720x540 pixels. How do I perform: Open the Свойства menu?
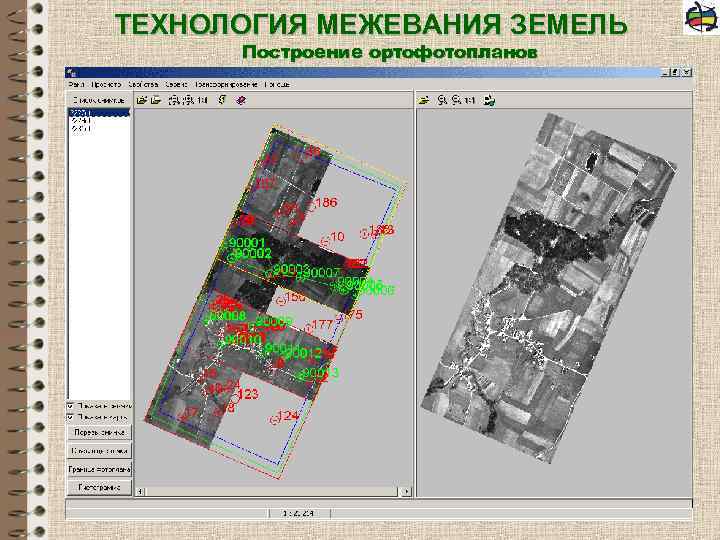pos(143,84)
